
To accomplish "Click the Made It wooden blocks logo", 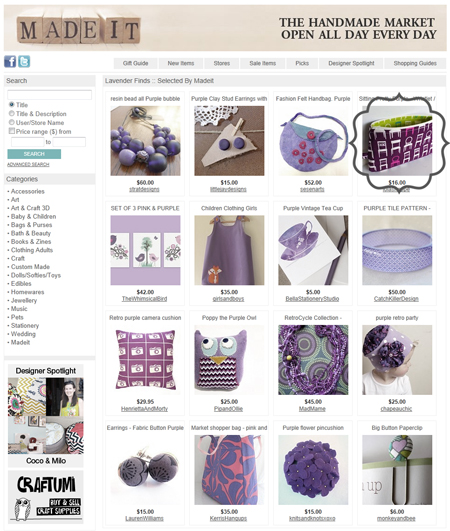I will (x=78, y=29).
